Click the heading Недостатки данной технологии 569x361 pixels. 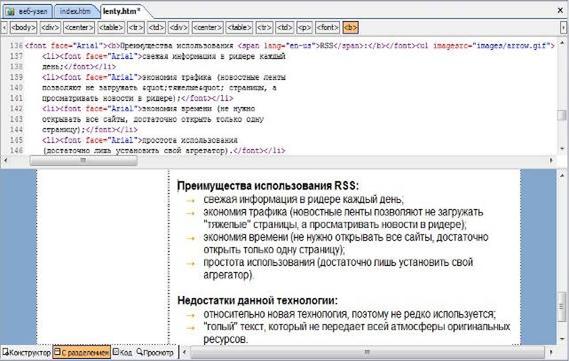pos(257,301)
